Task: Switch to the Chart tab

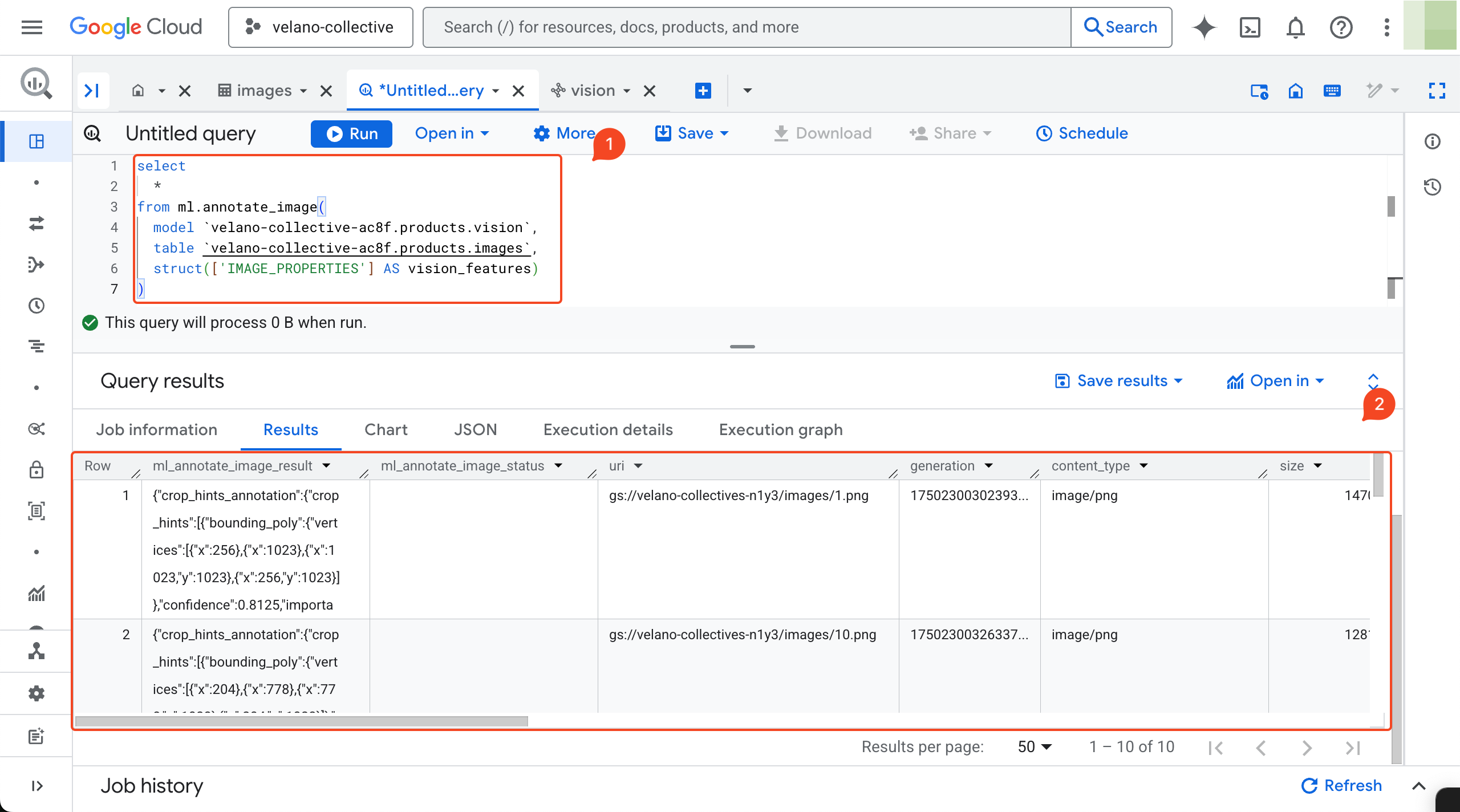Action: [386, 429]
